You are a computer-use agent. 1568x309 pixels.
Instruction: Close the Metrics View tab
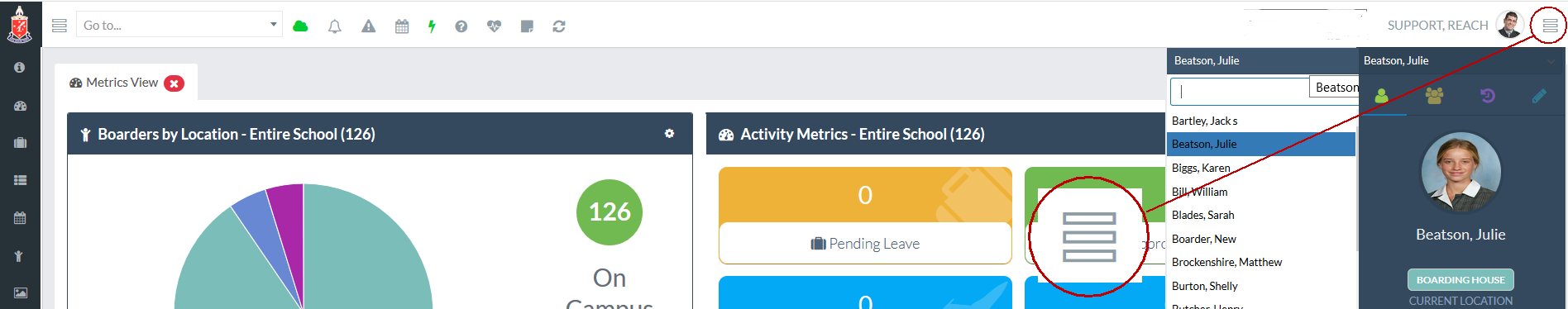(174, 83)
